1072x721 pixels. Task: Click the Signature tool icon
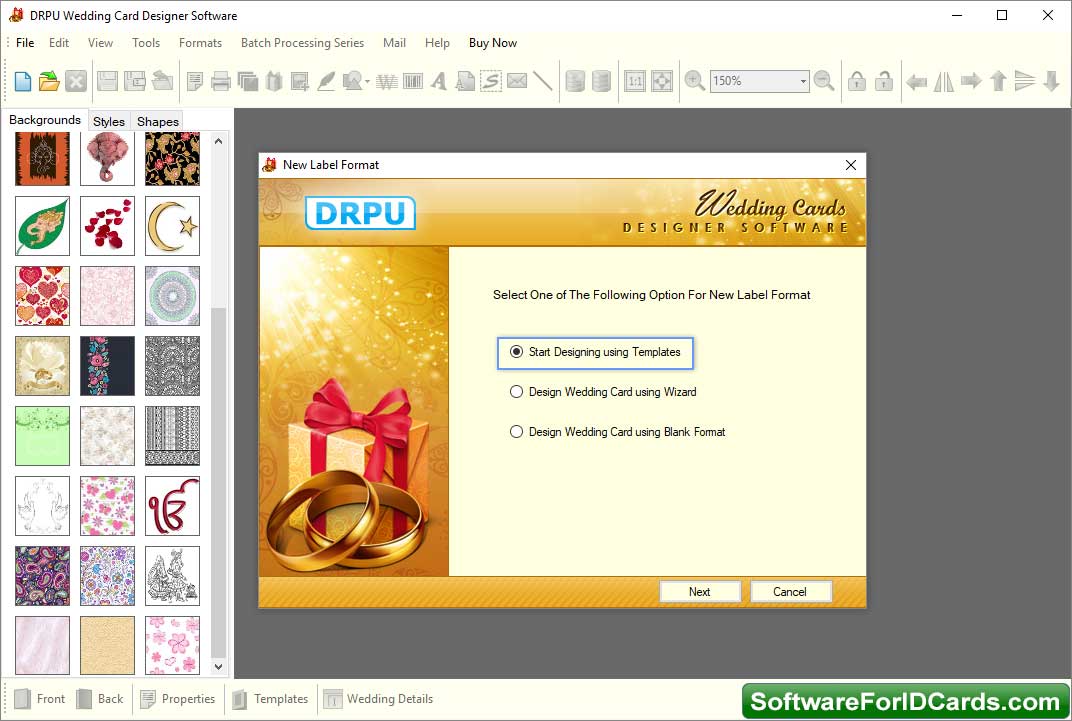pos(490,81)
